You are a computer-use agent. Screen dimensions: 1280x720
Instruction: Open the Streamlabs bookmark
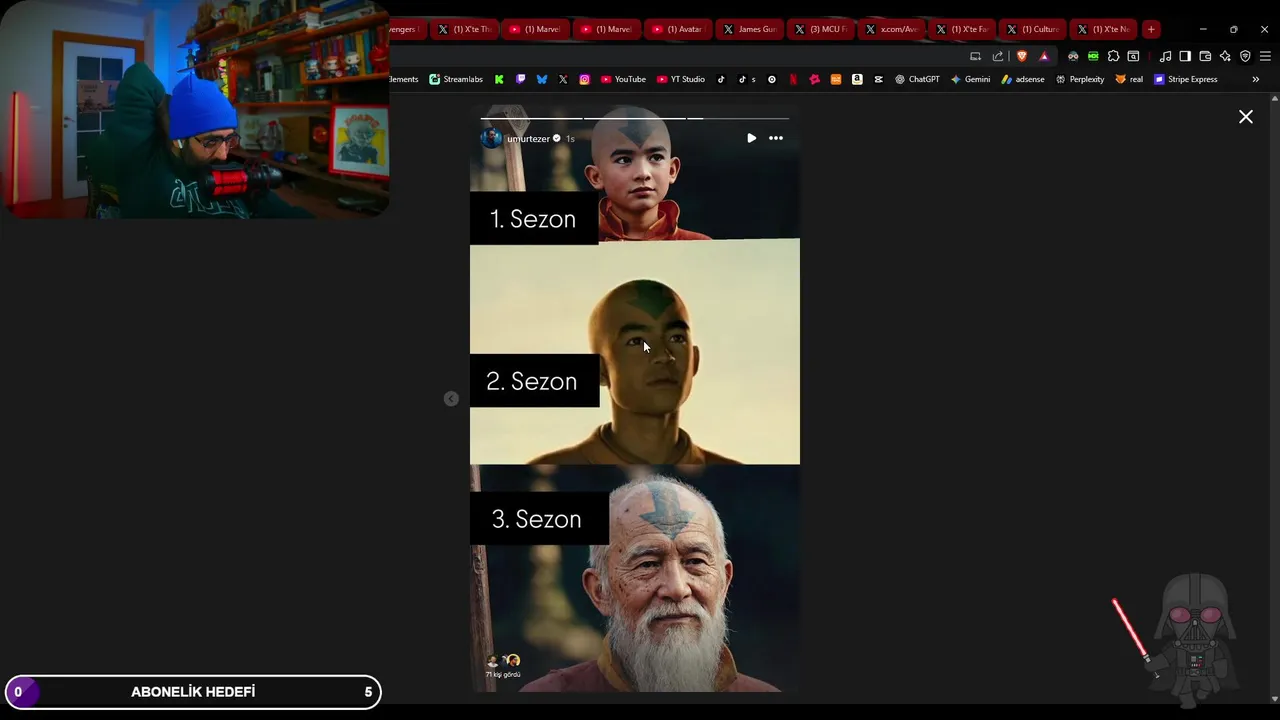tap(456, 79)
